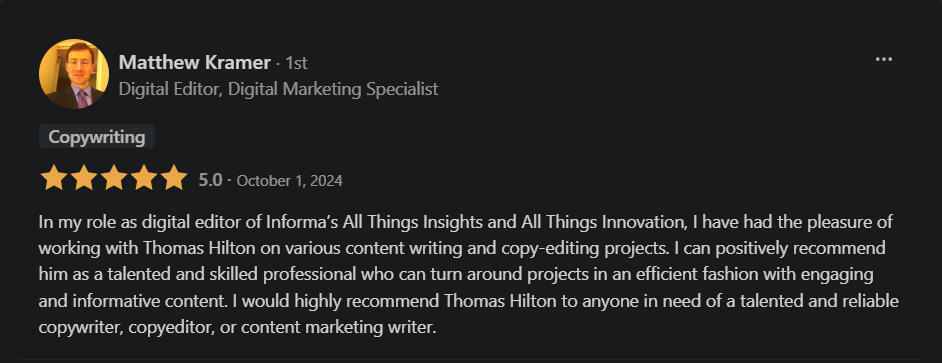942x363 pixels.
Task: Select the third star in rating
Action: [114, 178]
